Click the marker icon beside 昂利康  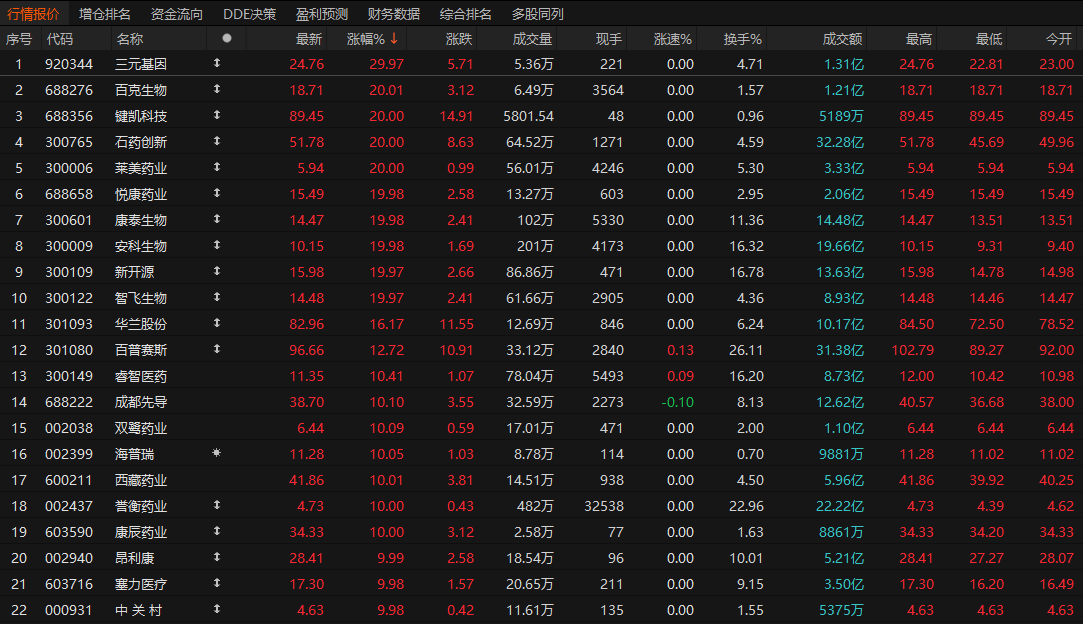coord(217,557)
